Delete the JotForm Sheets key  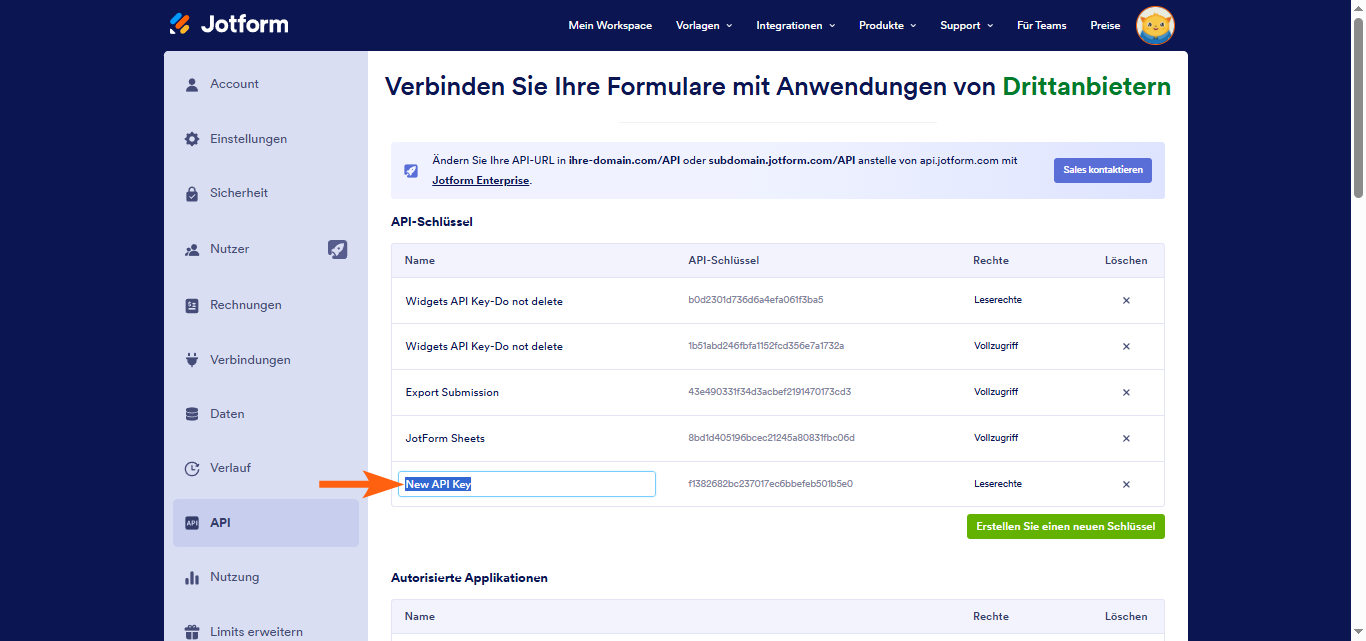[1126, 438]
